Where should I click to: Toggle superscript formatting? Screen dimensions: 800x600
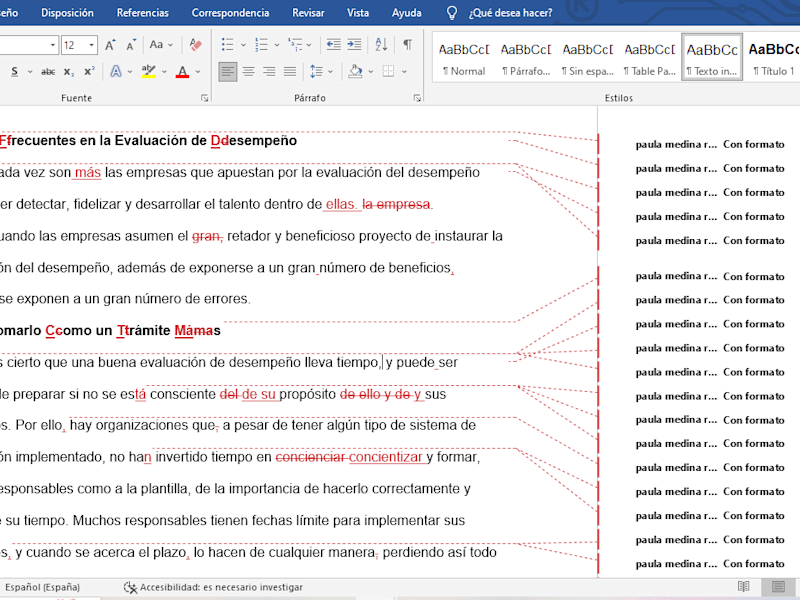click(89, 72)
